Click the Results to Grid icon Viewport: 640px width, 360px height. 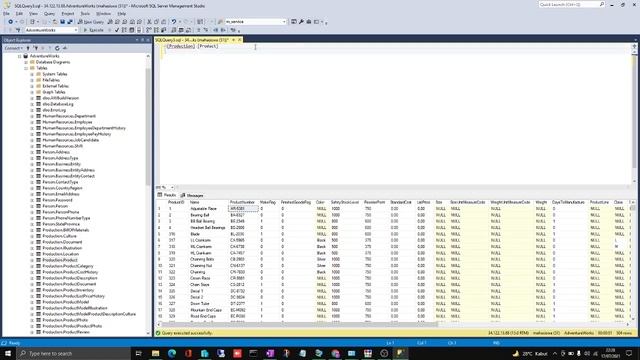click(x=181, y=30)
